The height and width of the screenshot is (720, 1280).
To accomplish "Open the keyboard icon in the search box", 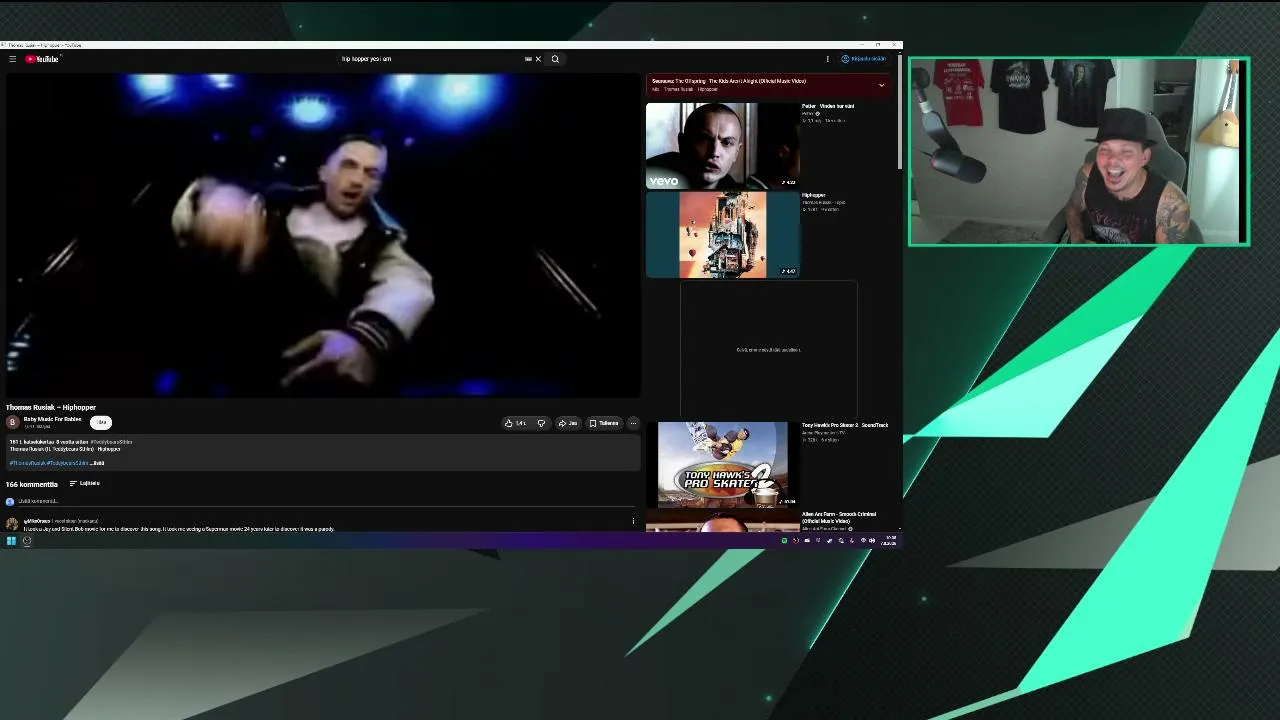I will click(x=528, y=59).
